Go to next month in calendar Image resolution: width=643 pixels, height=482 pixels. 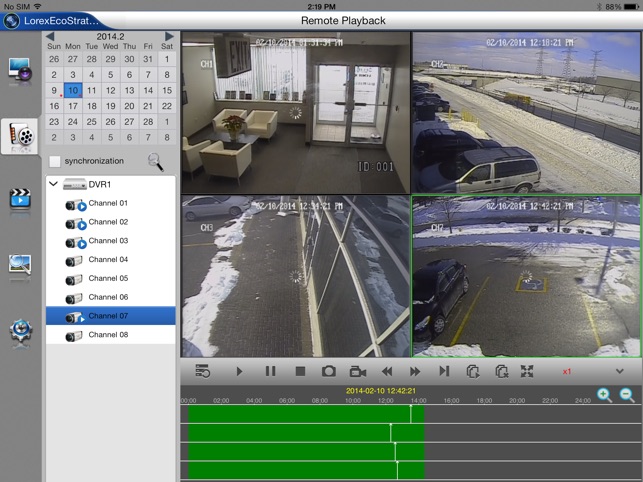click(x=170, y=36)
